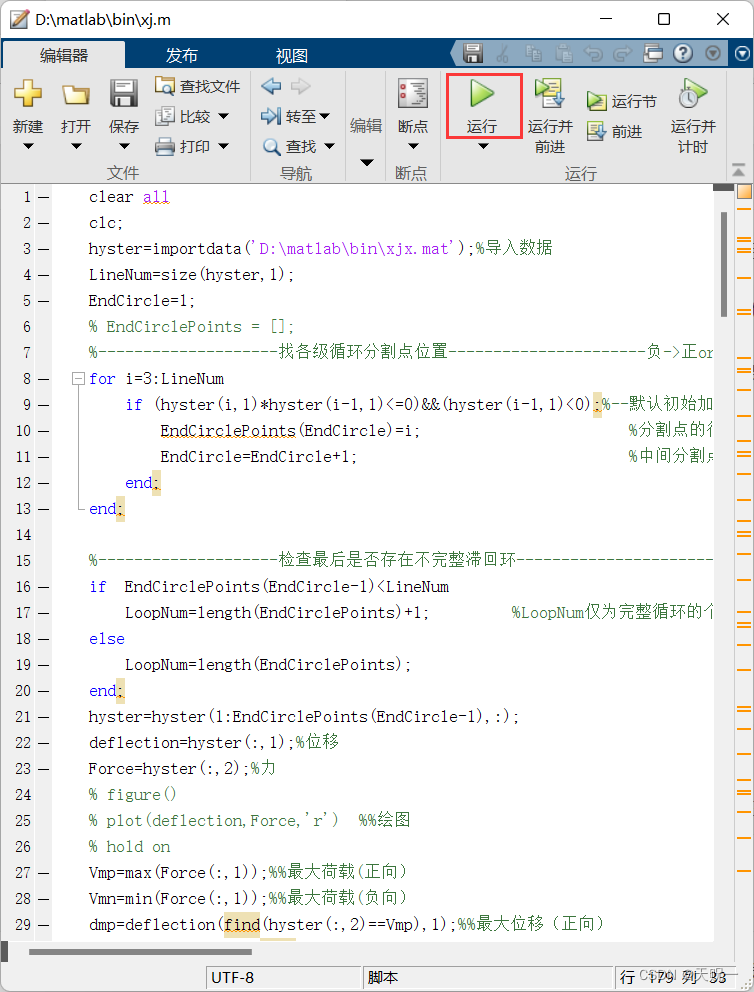Click the Run and Time (运行并计时) icon
The width and height of the screenshot is (754, 992).
[x=693, y=94]
